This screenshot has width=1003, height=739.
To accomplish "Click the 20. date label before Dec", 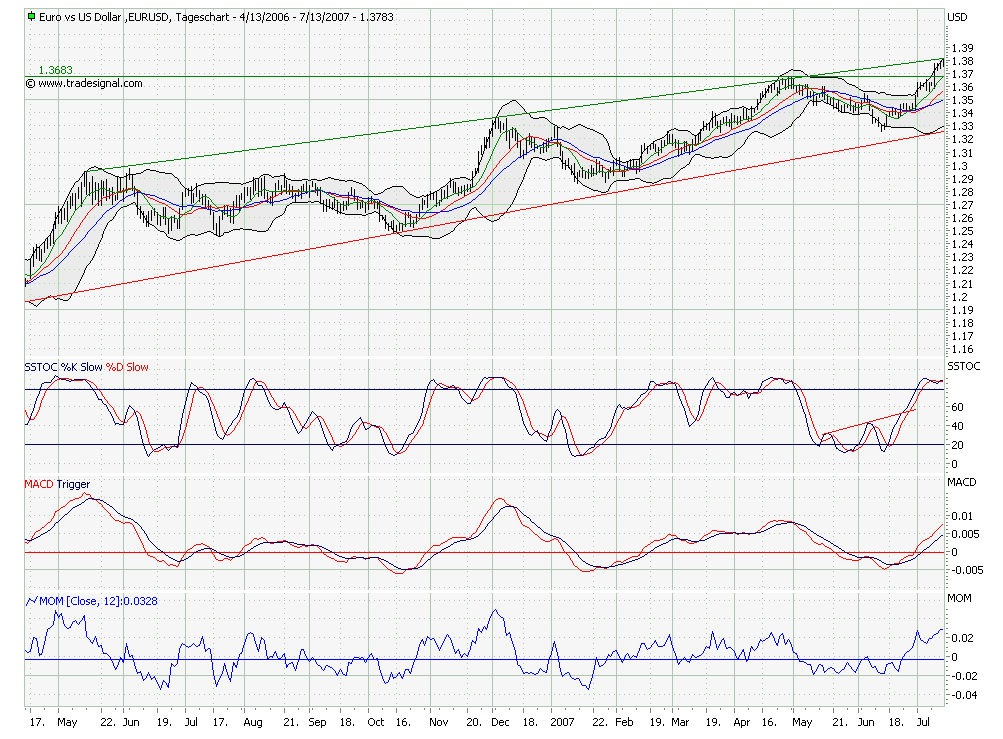I will (473, 722).
